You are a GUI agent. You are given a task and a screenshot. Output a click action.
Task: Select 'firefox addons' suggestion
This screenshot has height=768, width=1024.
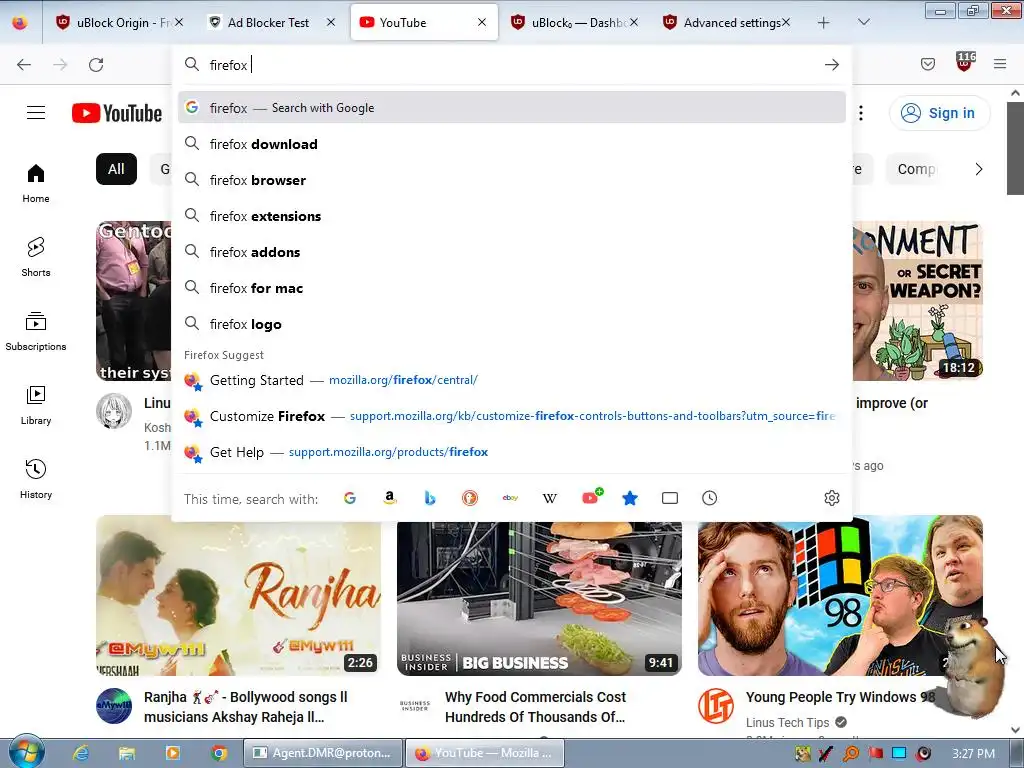(511, 251)
